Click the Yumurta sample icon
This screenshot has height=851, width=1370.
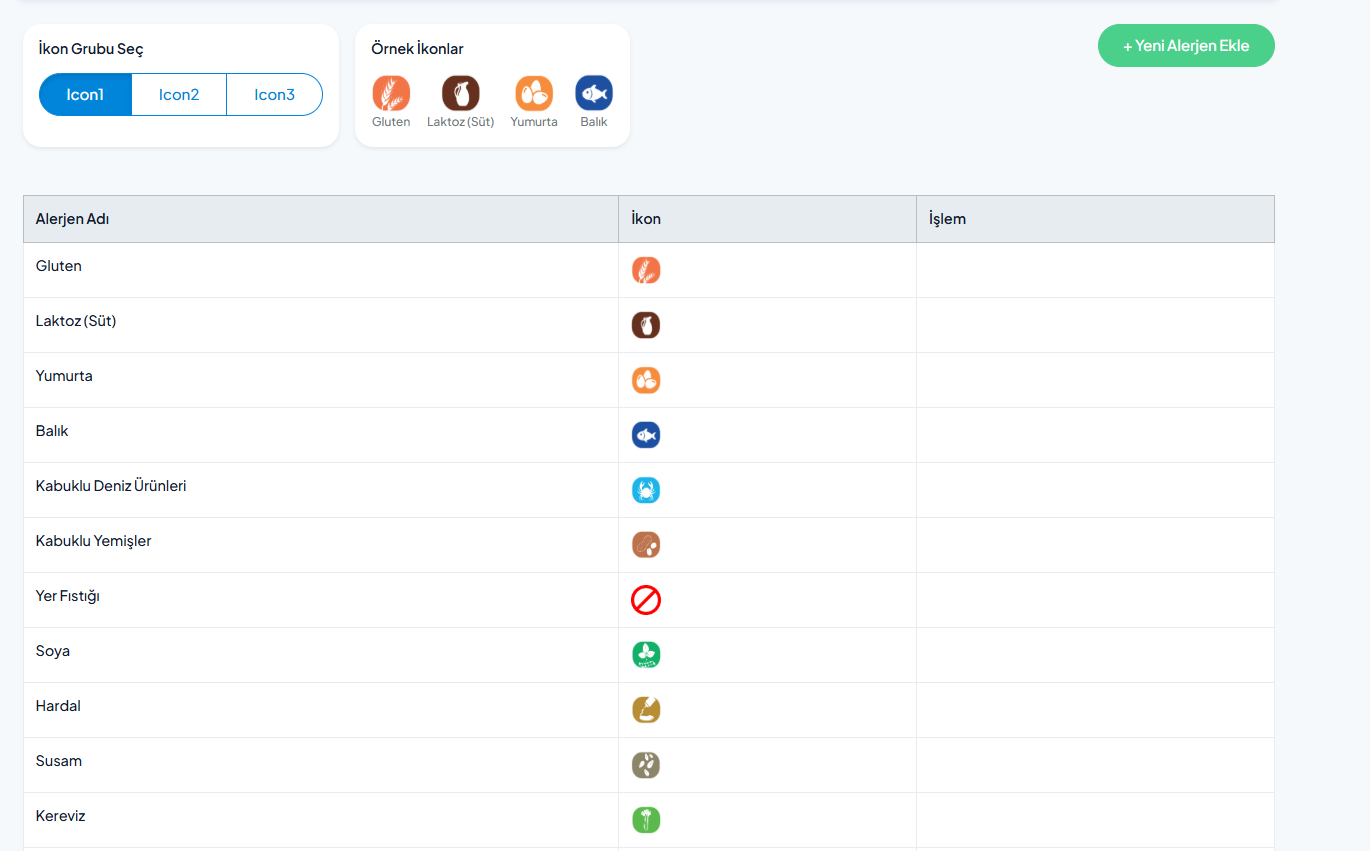(534, 93)
